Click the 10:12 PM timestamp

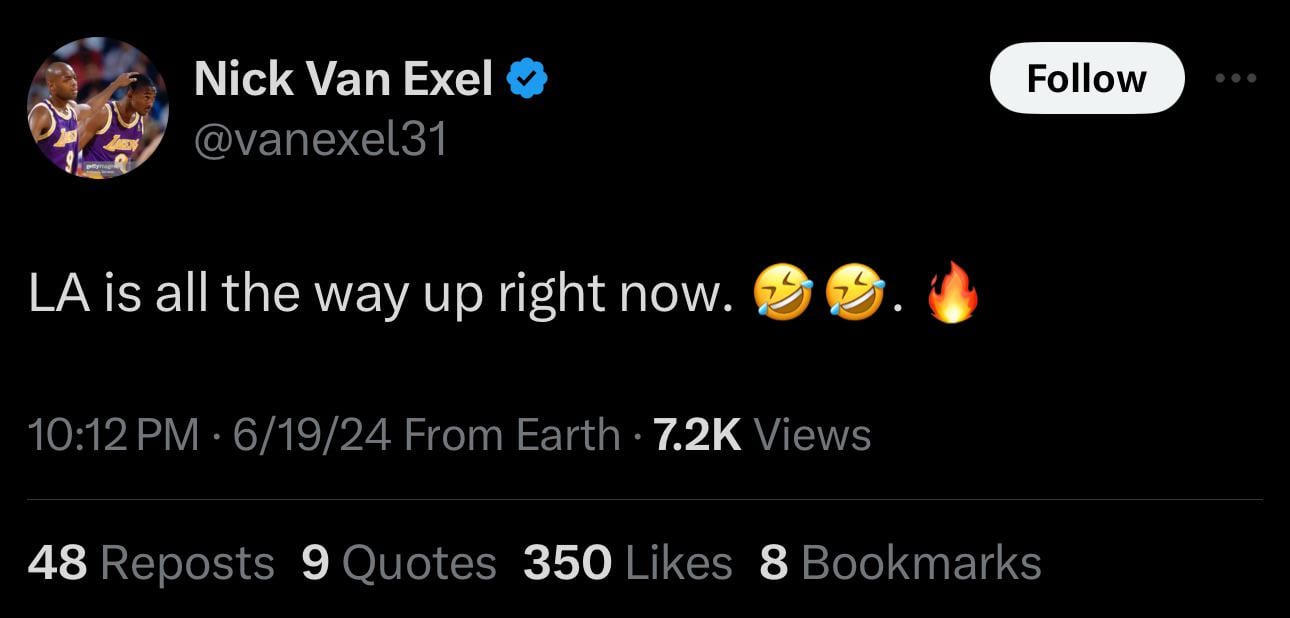pos(113,435)
